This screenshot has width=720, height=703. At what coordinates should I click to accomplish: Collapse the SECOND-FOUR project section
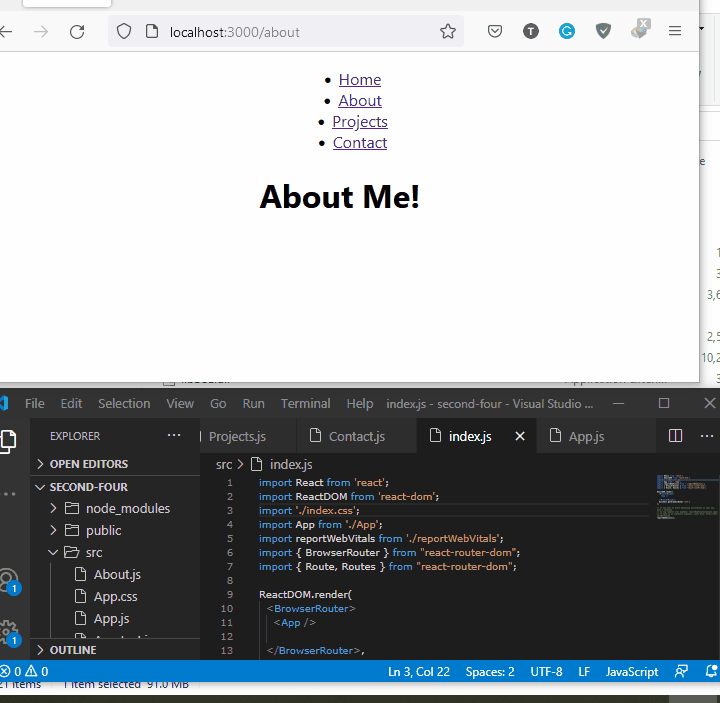[115, 487]
